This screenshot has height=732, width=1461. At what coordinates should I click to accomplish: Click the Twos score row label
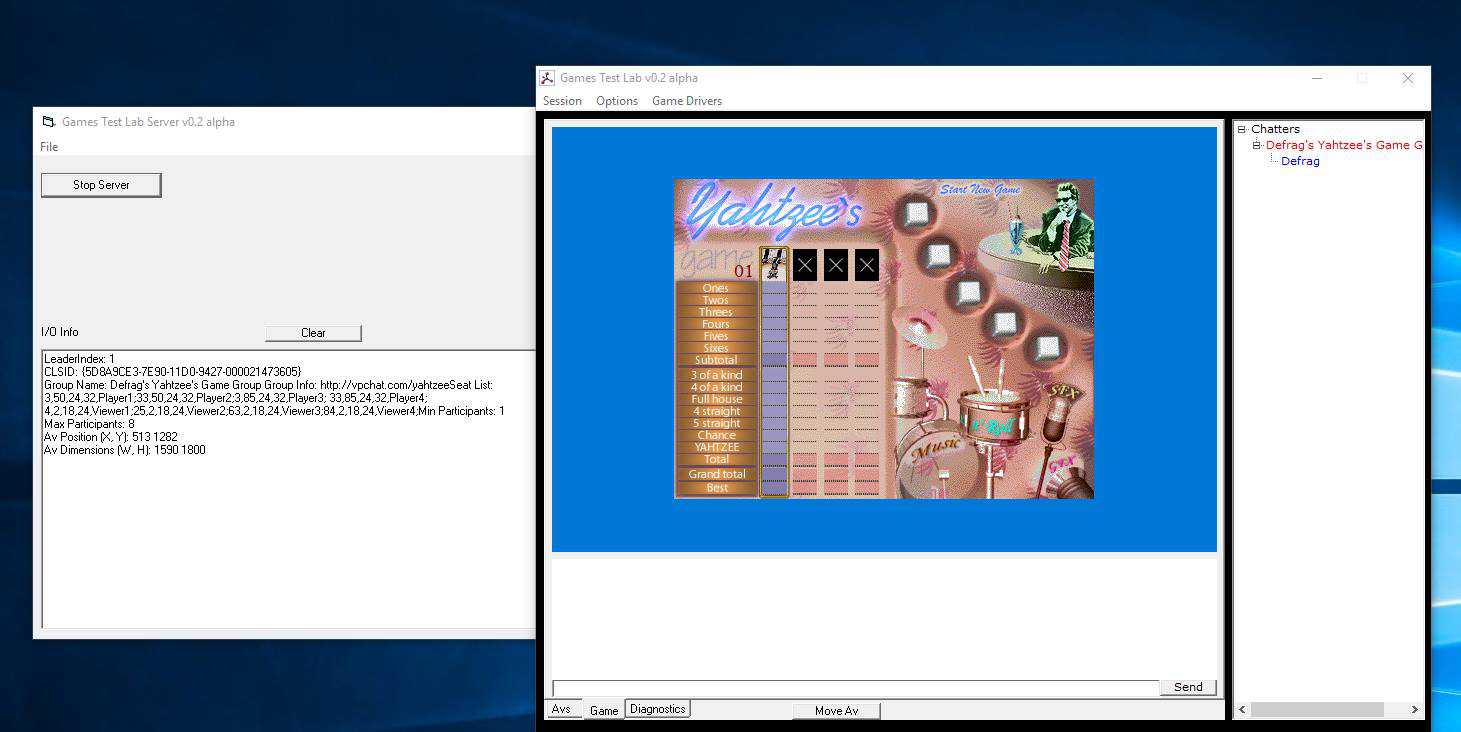pyautogui.click(x=716, y=300)
